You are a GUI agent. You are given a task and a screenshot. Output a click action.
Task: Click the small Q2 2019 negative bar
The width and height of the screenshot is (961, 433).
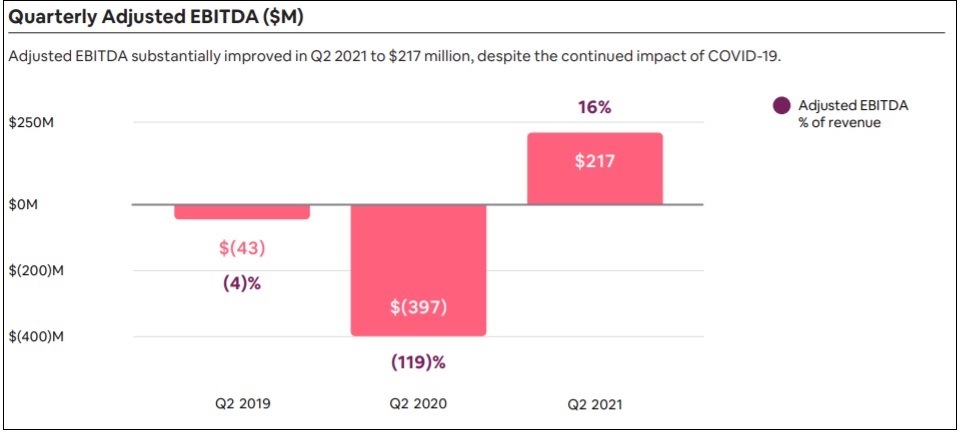[241, 212]
